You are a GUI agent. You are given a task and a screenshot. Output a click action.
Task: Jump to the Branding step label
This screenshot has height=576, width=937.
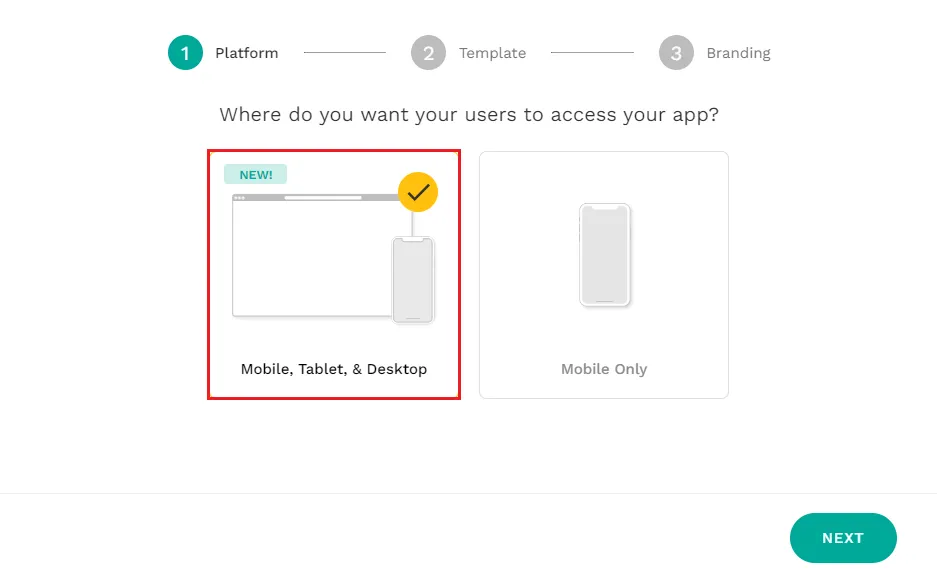click(738, 53)
